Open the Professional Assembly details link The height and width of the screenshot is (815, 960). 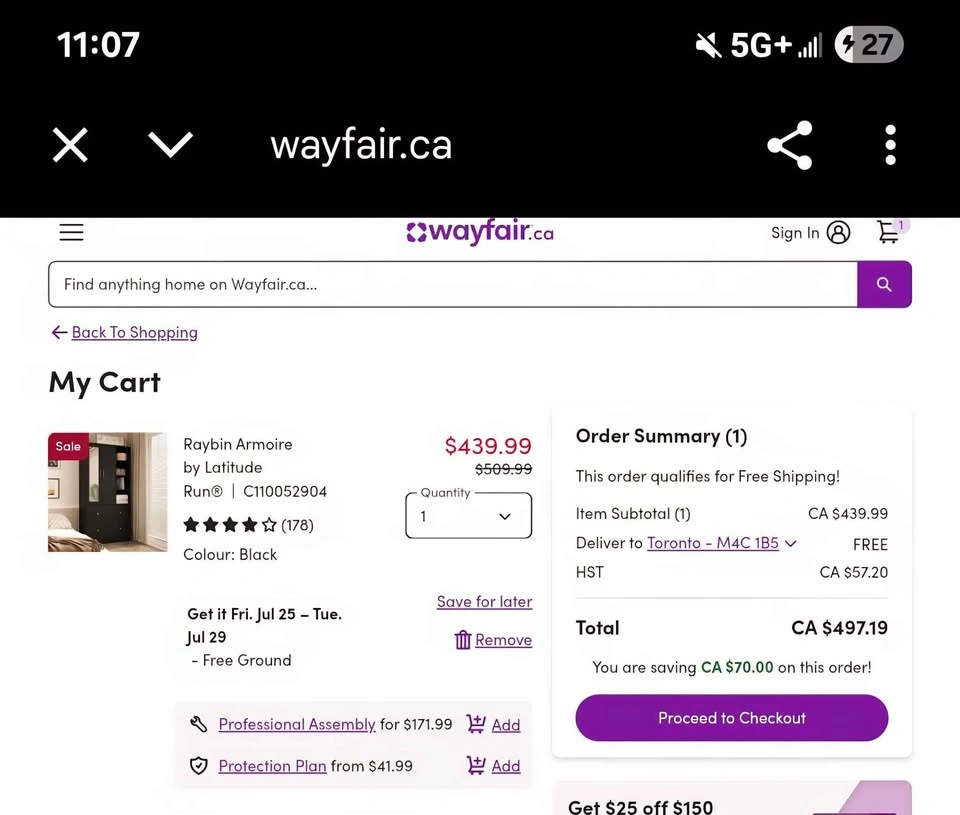296,724
